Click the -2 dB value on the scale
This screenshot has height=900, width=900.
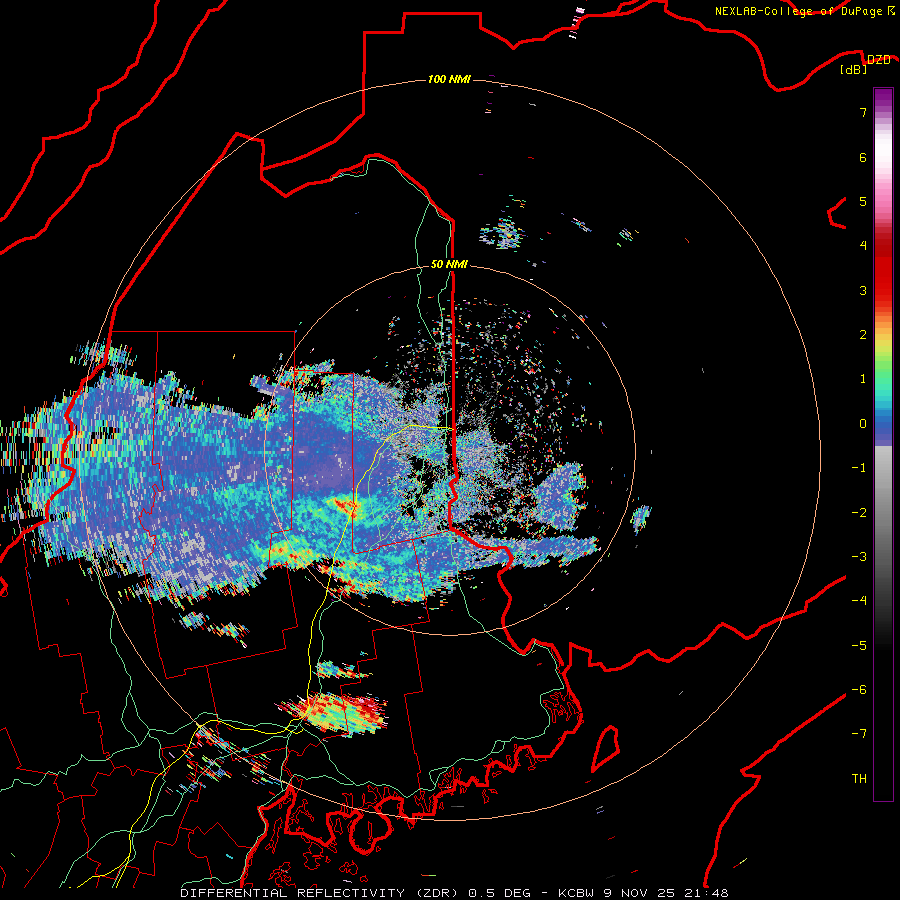859,513
